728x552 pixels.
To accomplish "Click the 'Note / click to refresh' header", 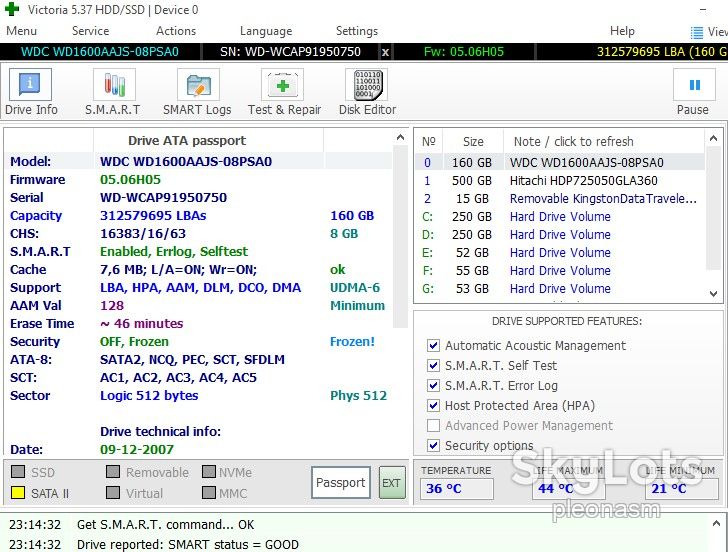I will click(604, 141).
